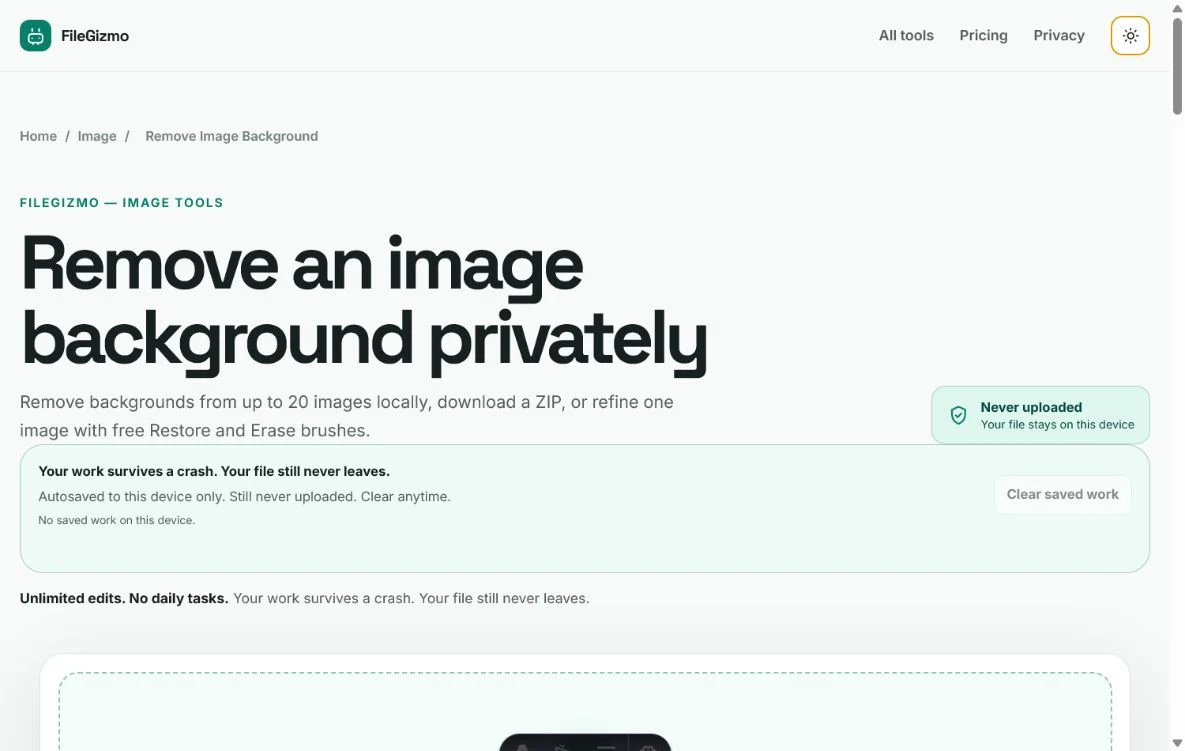Open the Privacy page
This screenshot has height=751, width=1185.
point(1059,36)
